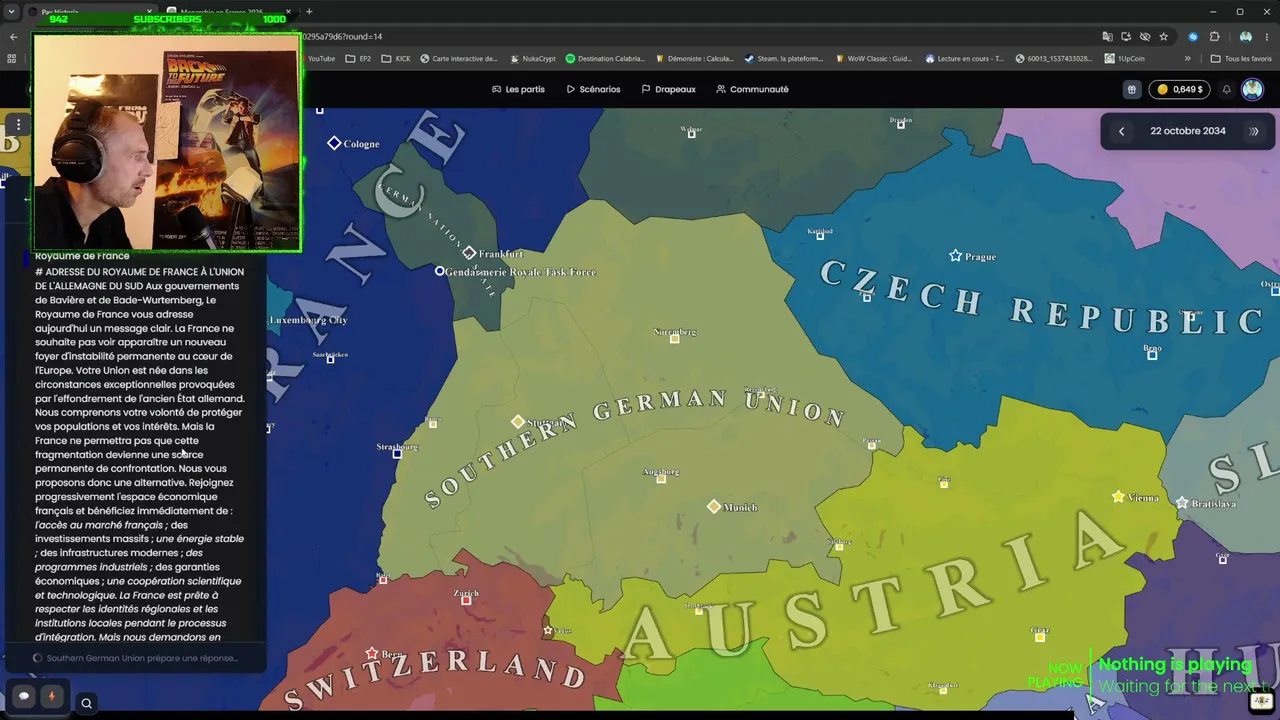Select the Strasbourg city marker
Screen dimensions: 1280x720
click(397, 454)
